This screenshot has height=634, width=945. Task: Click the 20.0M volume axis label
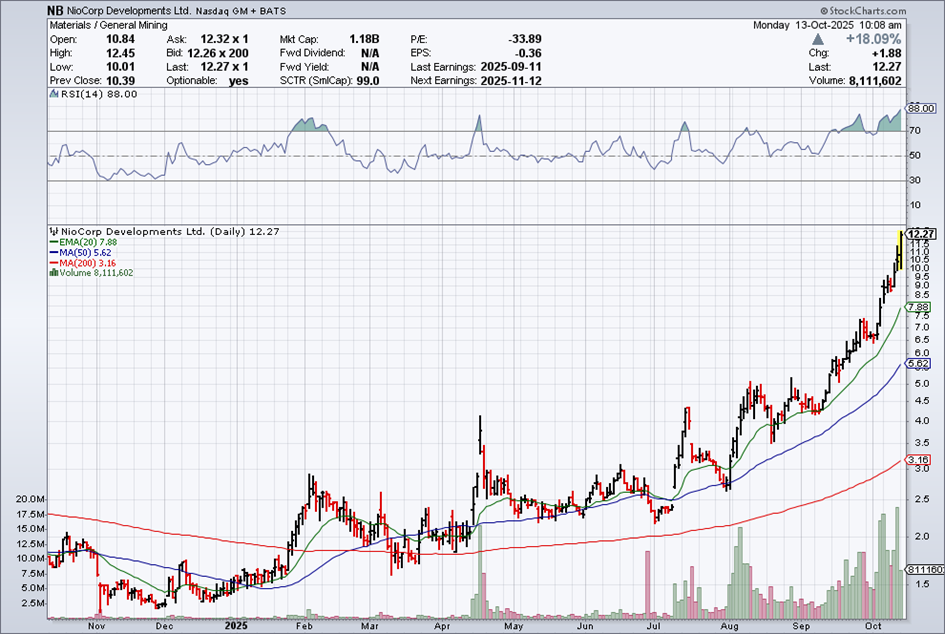coord(31,499)
